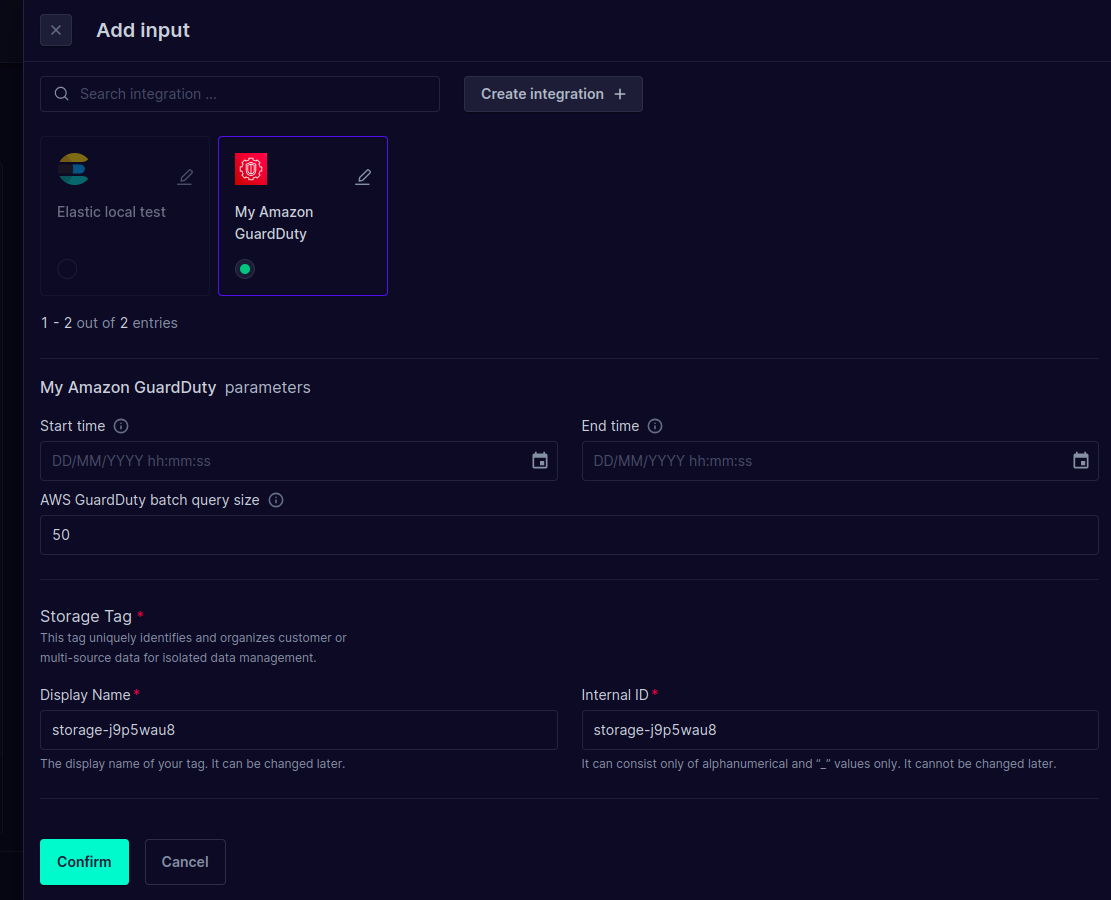Screen dimensions: 1111x900
Task: Click the '1 - 2 out of 2 entries' text
Action: (x=109, y=323)
